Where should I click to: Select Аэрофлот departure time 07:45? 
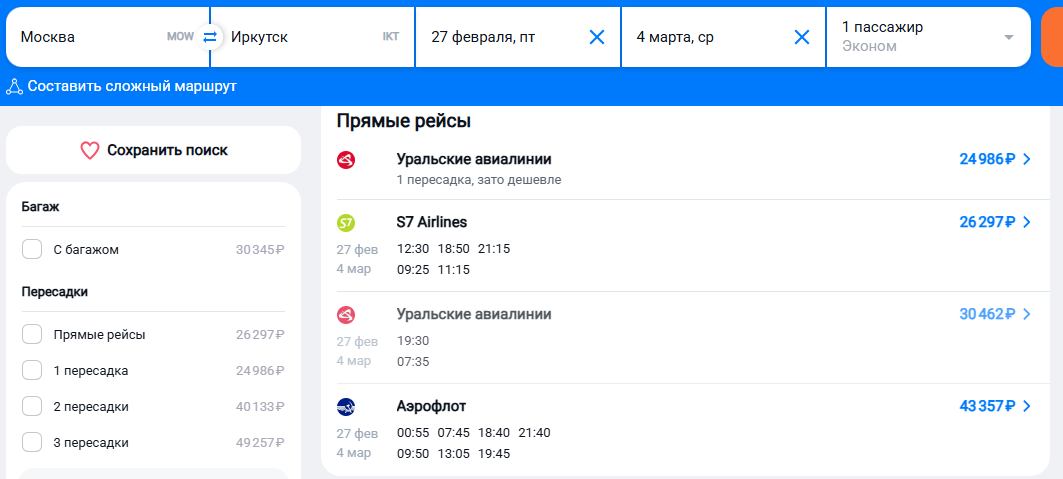click(x=454, y=433)
